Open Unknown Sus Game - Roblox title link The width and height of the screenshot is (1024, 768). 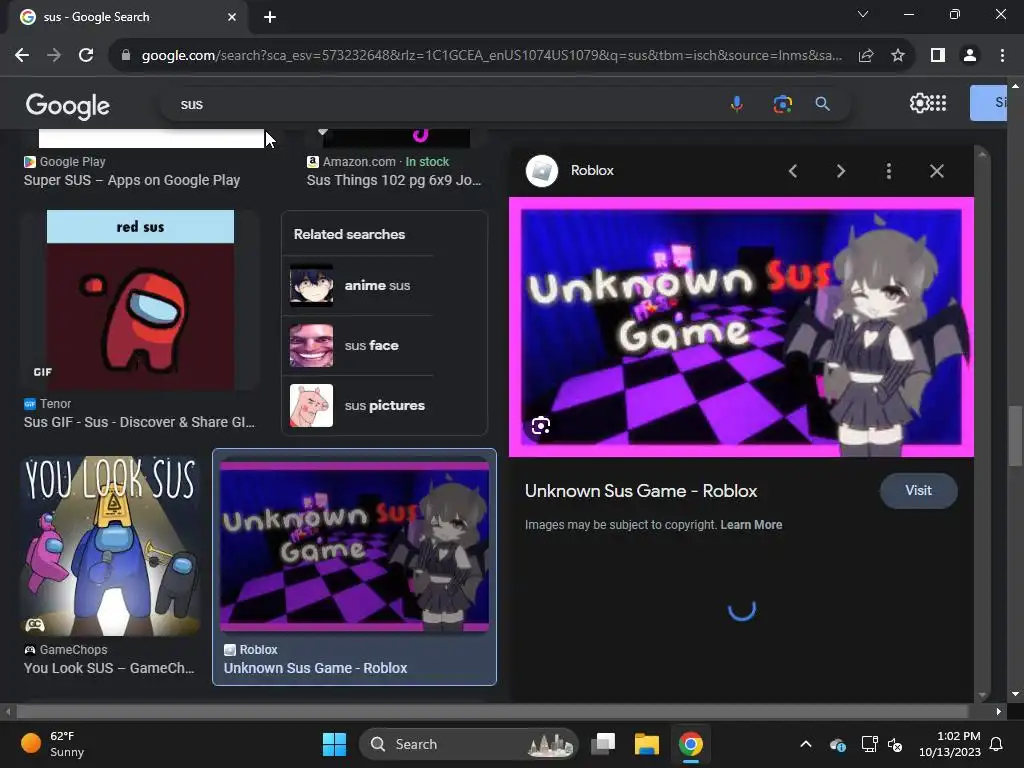(641, 491)
